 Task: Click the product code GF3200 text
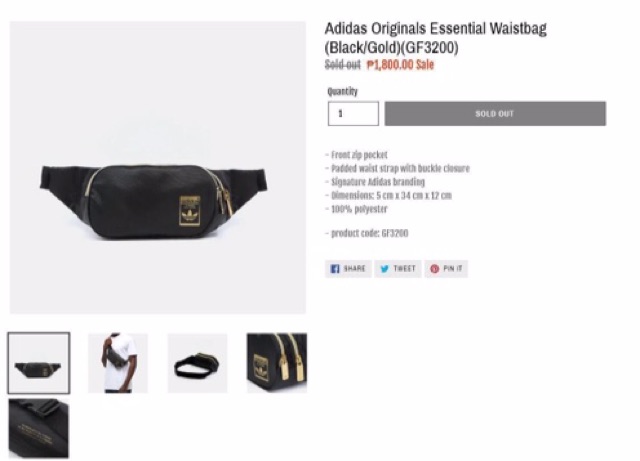click(369, 233)
